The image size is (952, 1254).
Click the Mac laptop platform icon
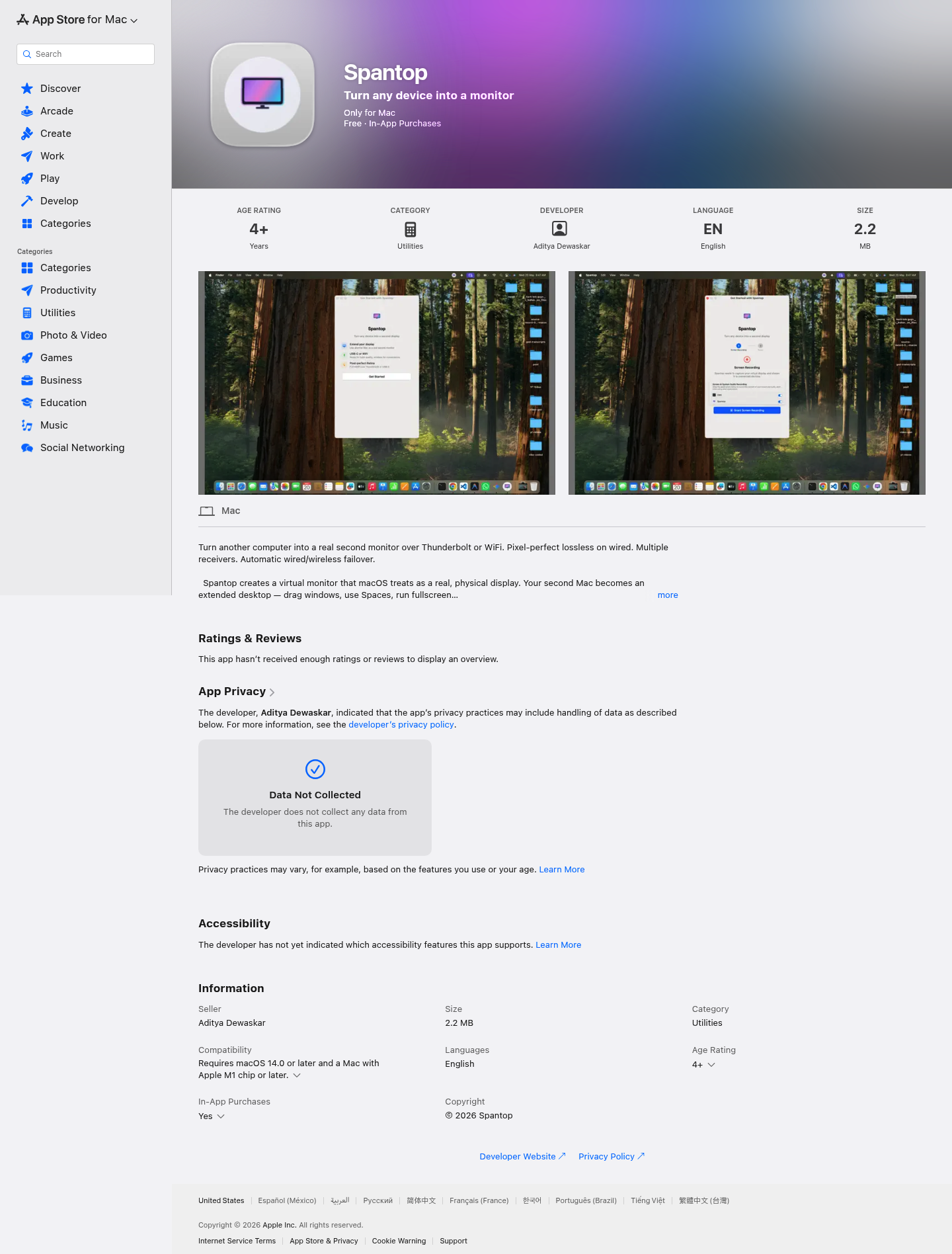pos(207,511)
